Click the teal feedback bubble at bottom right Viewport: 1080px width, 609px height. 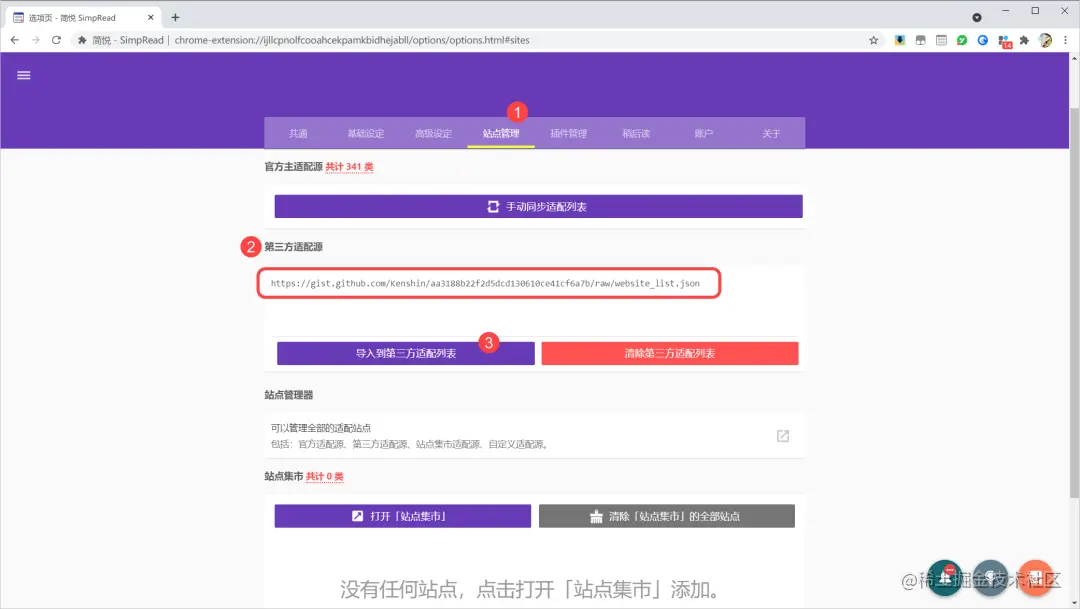point(945,577)
